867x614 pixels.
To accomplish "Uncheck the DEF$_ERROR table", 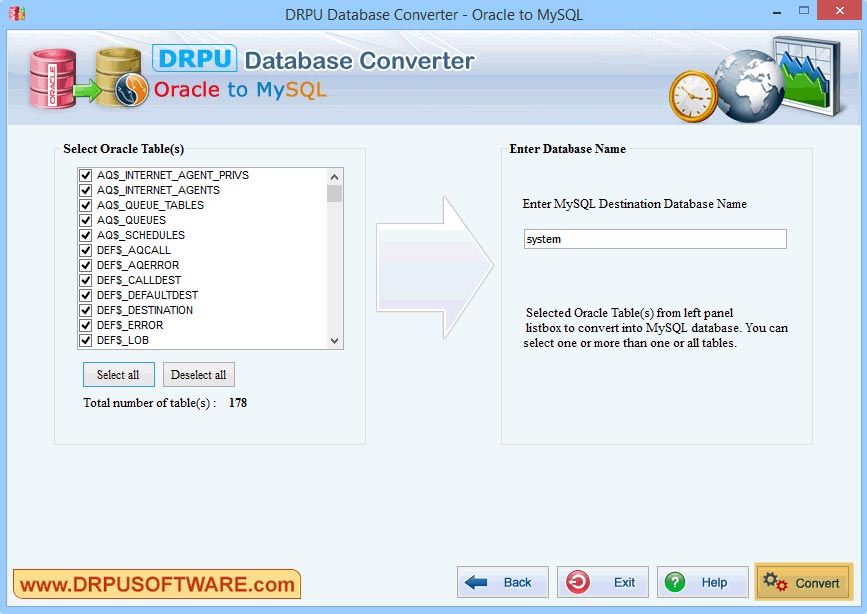I will (x=85, y=324).
